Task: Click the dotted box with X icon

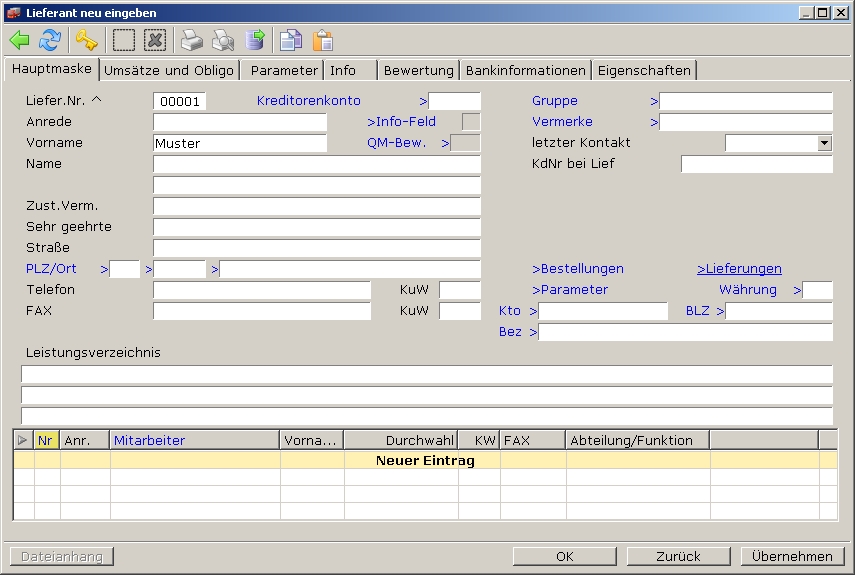Action: (154, 40)
